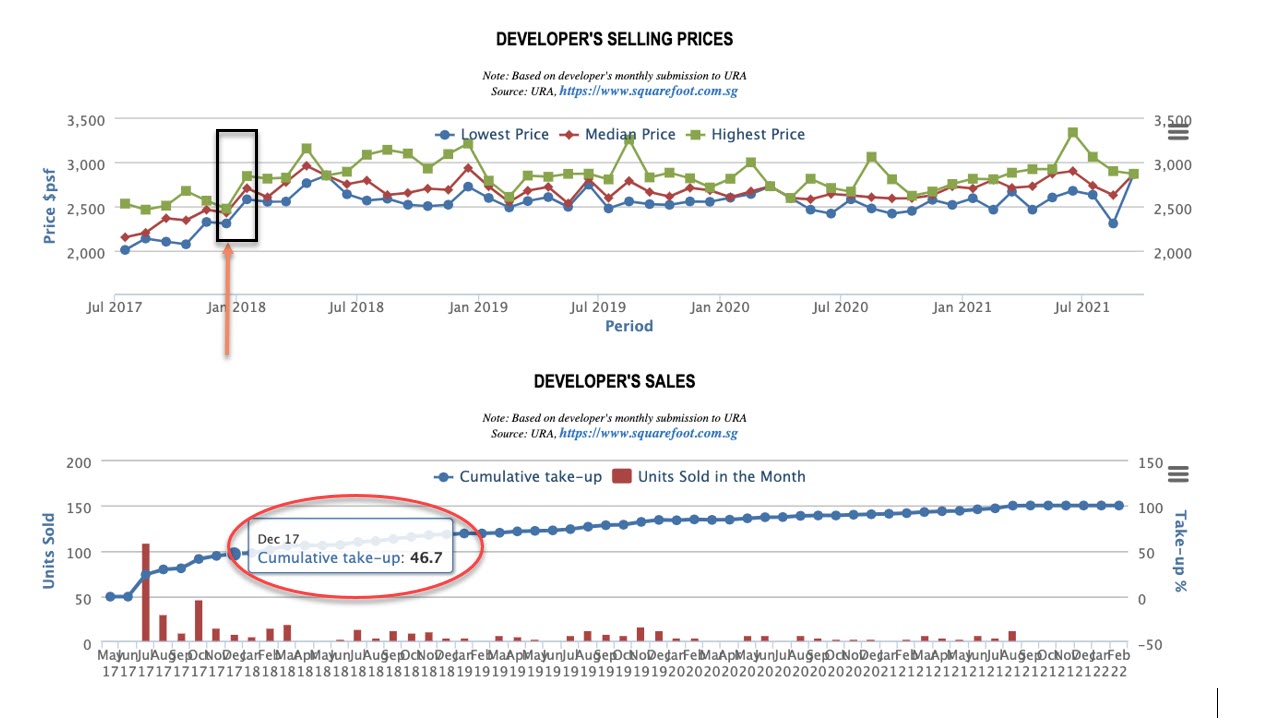Toggle Units Sold in the Month legend
1261x724 pixels.
(710, 477)
